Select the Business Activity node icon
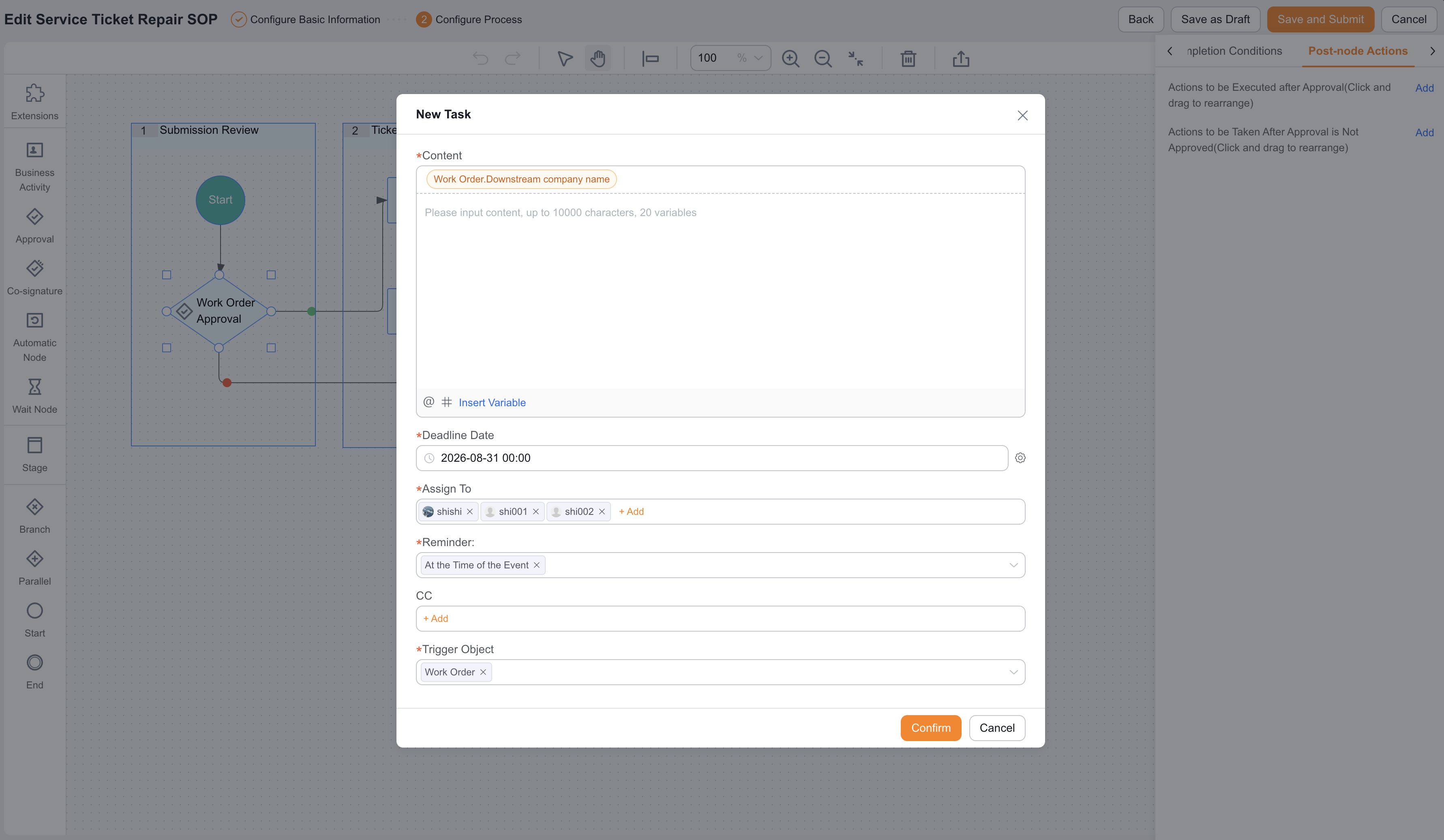The image size is (1444, 840). click(34, 150)
